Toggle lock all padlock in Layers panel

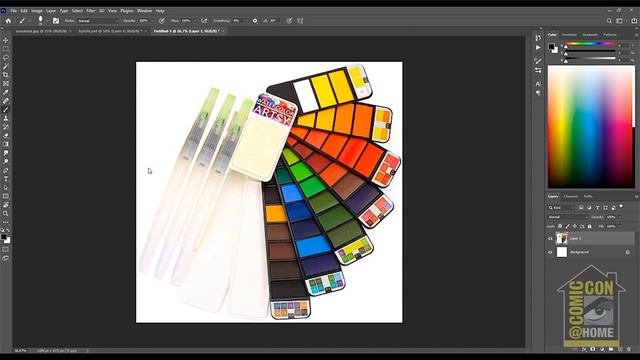(x=589, y=226)
